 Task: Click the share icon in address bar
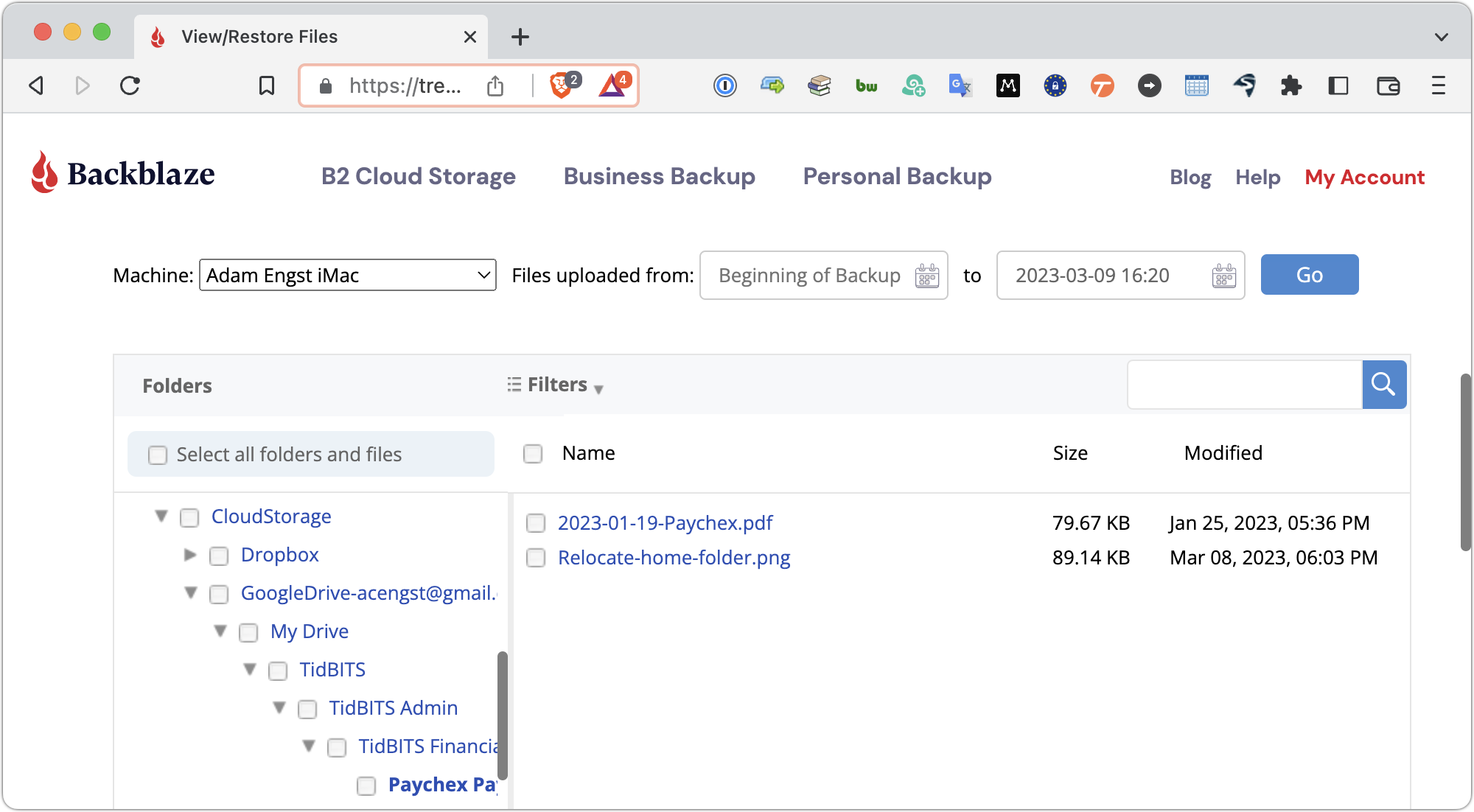pos(495,85)
